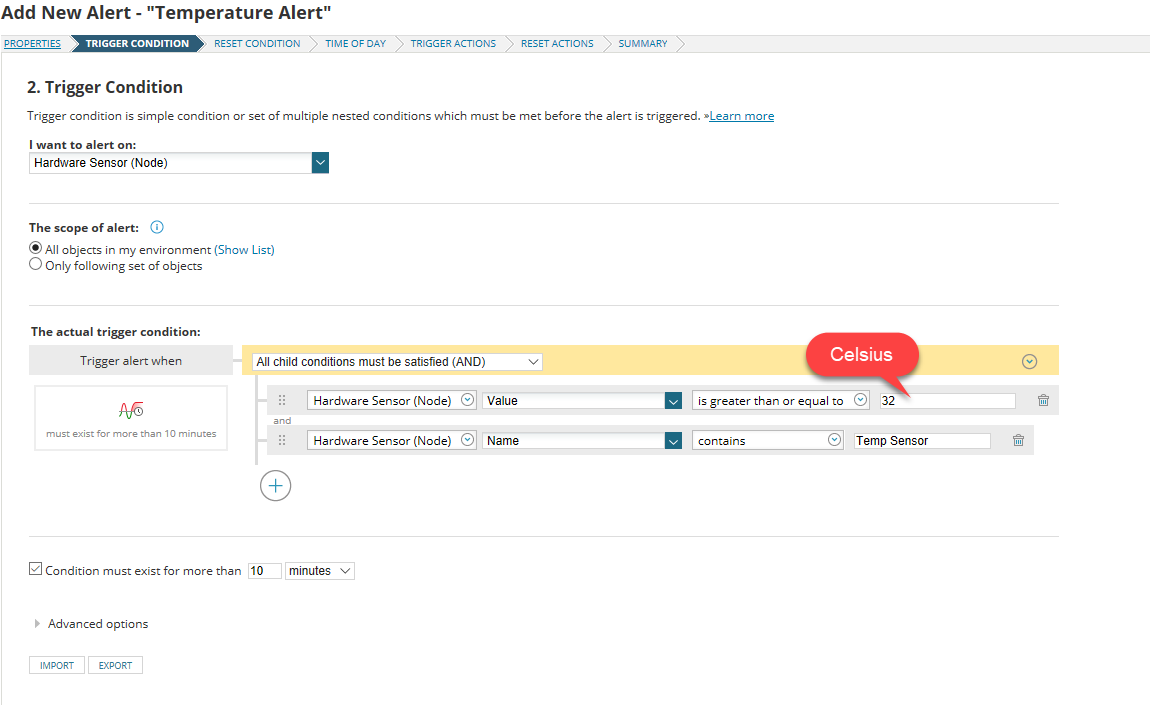
Task: Click the Import button
Action: 57,665
